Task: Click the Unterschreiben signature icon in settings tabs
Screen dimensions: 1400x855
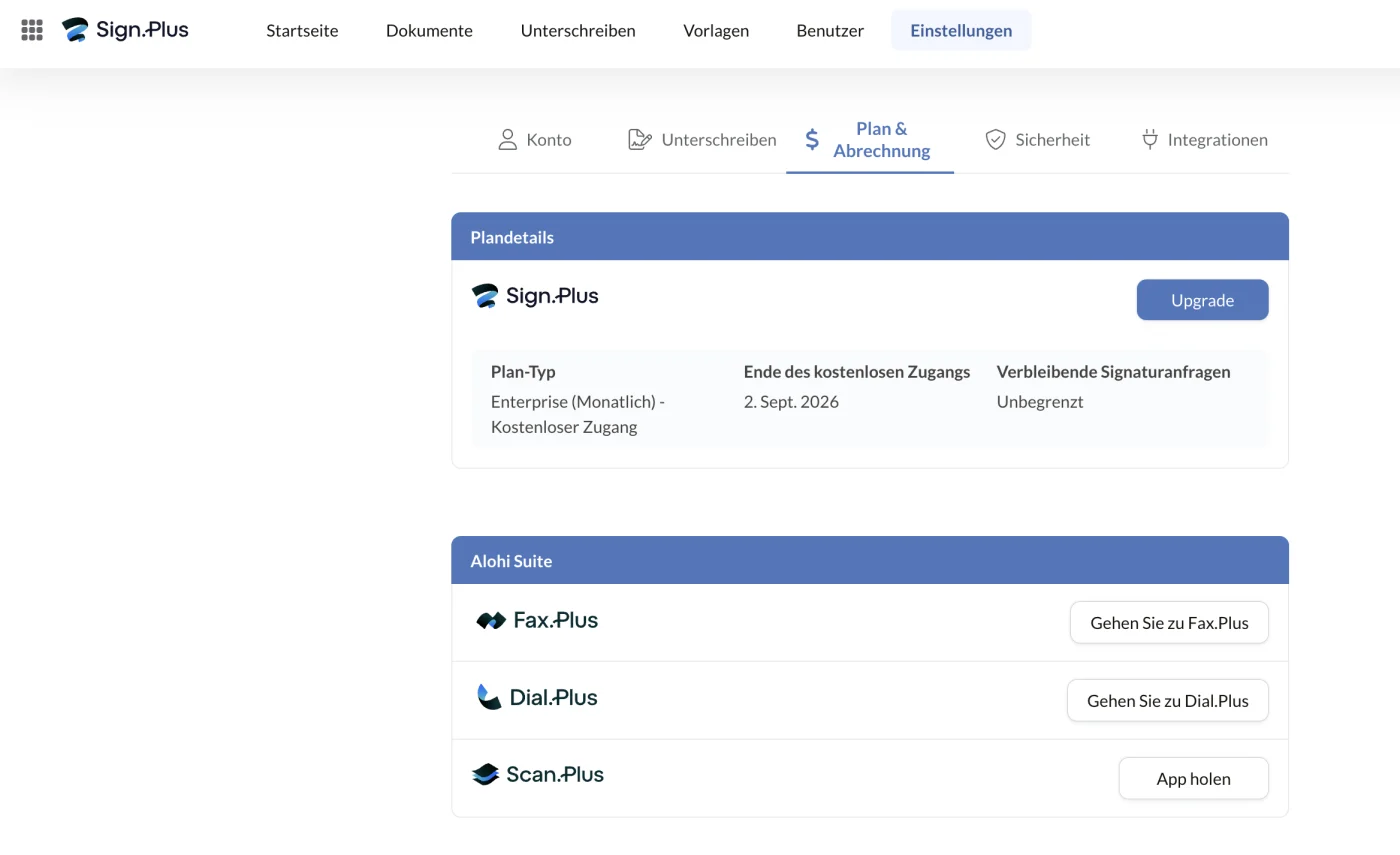Action: pyautogui.click(x=640, y=139)
